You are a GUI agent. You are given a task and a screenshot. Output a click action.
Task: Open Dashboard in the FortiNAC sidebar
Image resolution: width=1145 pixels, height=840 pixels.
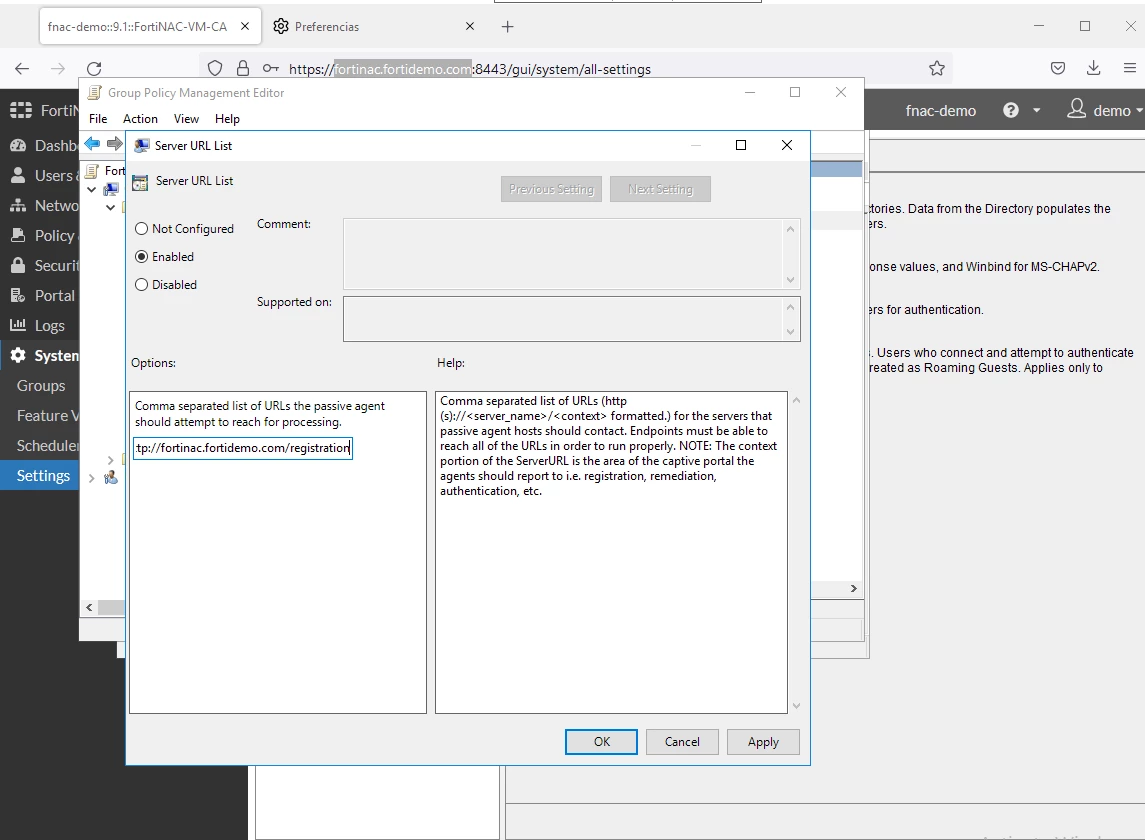pos(44,145)
